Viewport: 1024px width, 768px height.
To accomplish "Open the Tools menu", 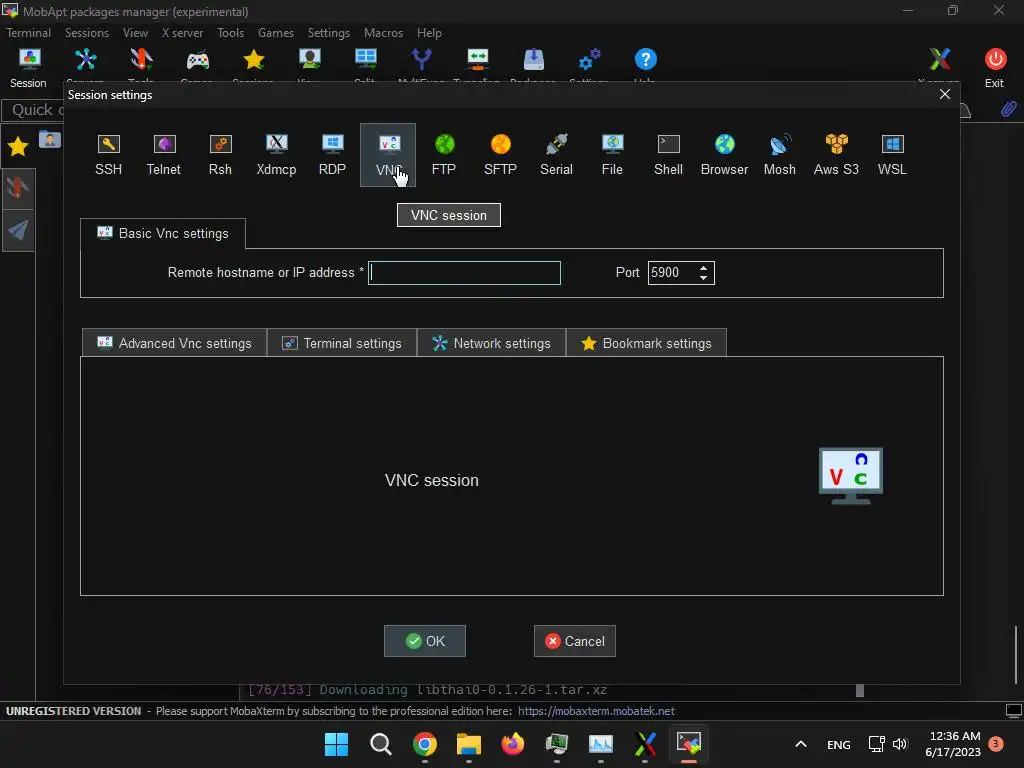I will coord(231,33).
